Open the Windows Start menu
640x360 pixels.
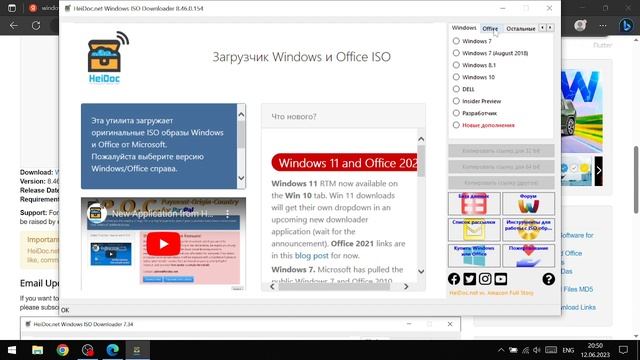[x=12, y=350]
